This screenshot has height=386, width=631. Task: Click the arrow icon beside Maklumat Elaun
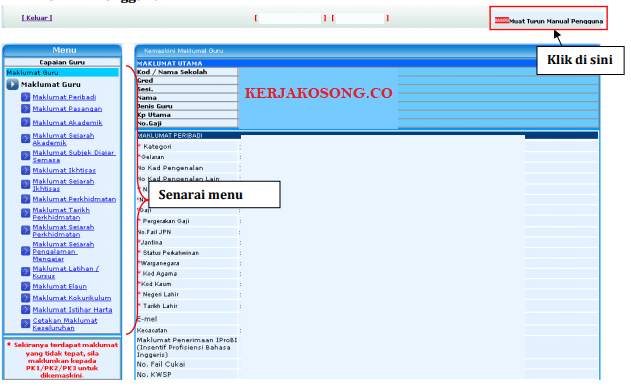click(x=26, y=286)
